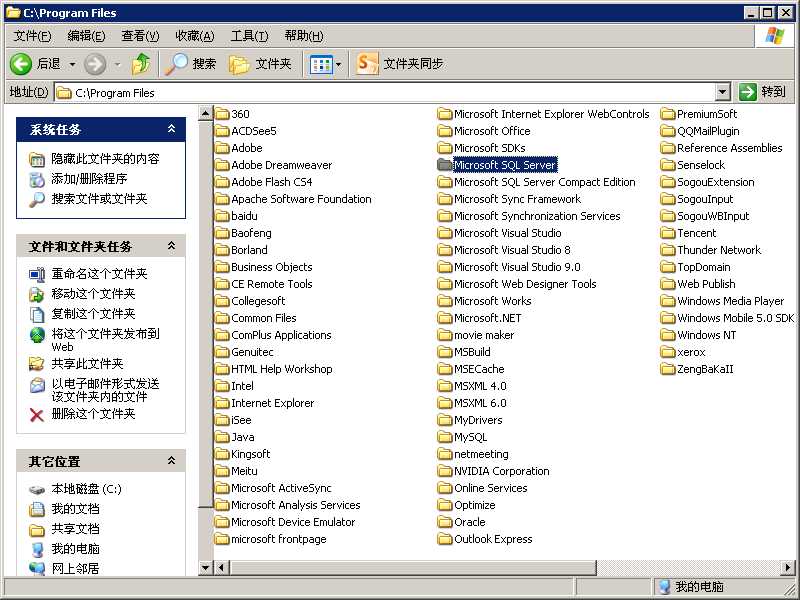Click My Computer icon in Other Places

point(37,549)
